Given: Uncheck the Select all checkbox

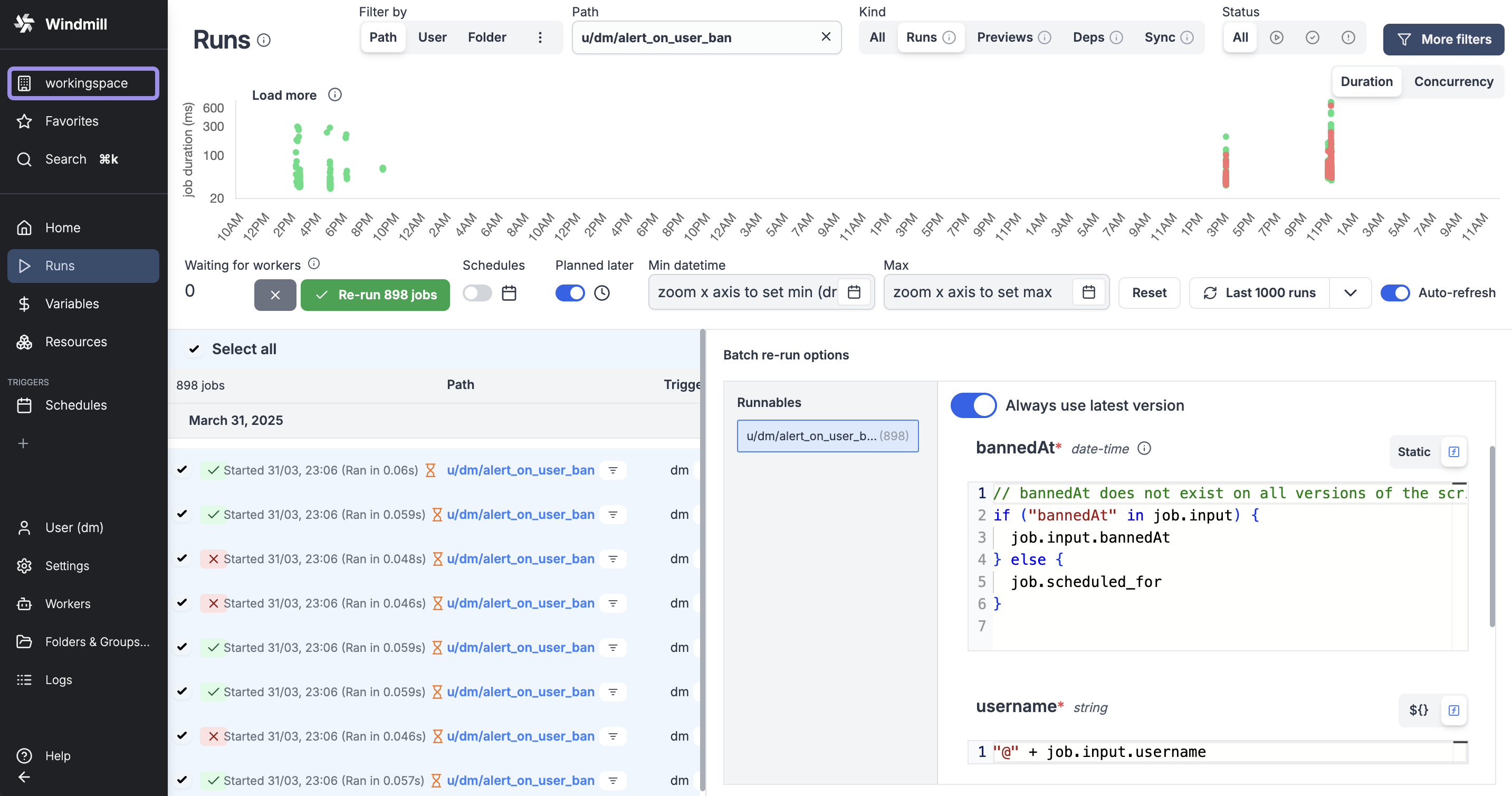Looking at the screenshot, I should [x=194, y=348].
